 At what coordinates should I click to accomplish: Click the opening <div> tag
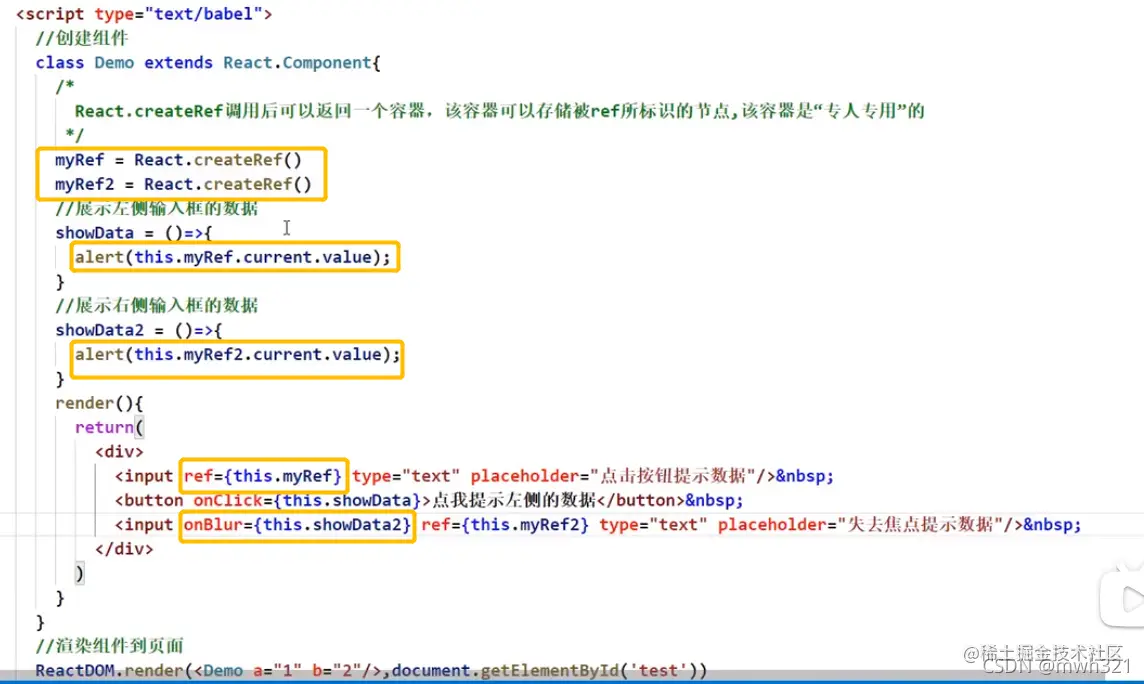(119, 451)
